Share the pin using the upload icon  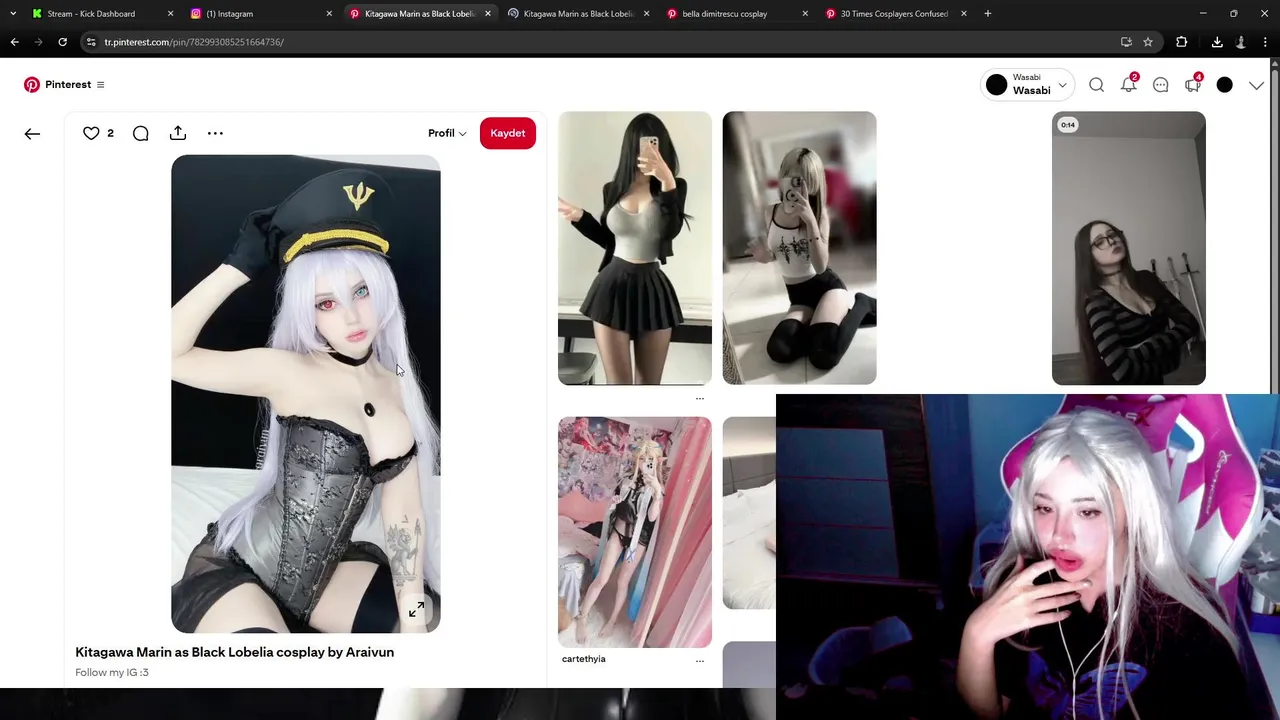click(178, 133)
